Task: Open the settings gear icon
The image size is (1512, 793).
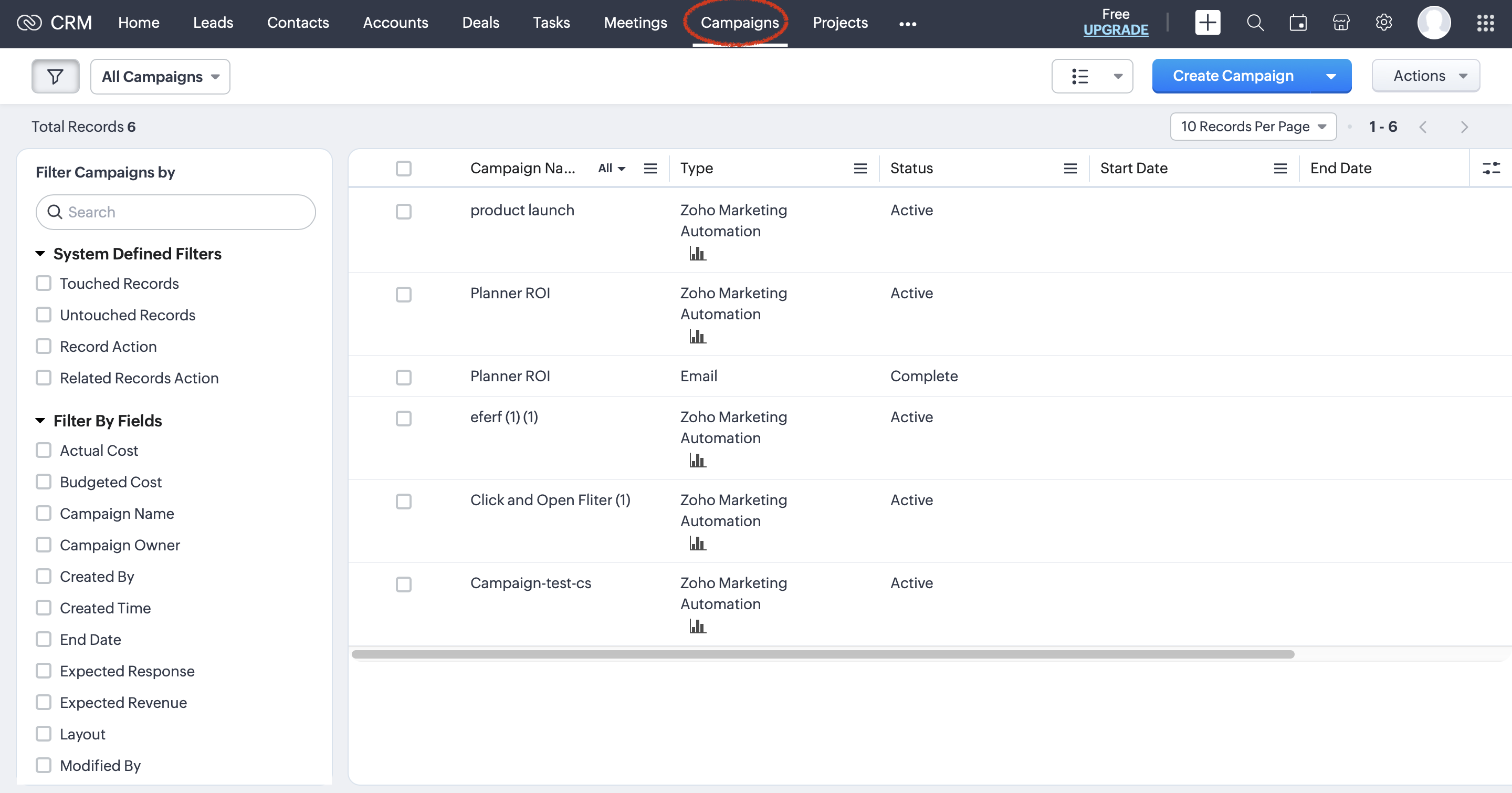Action: 1383,23
